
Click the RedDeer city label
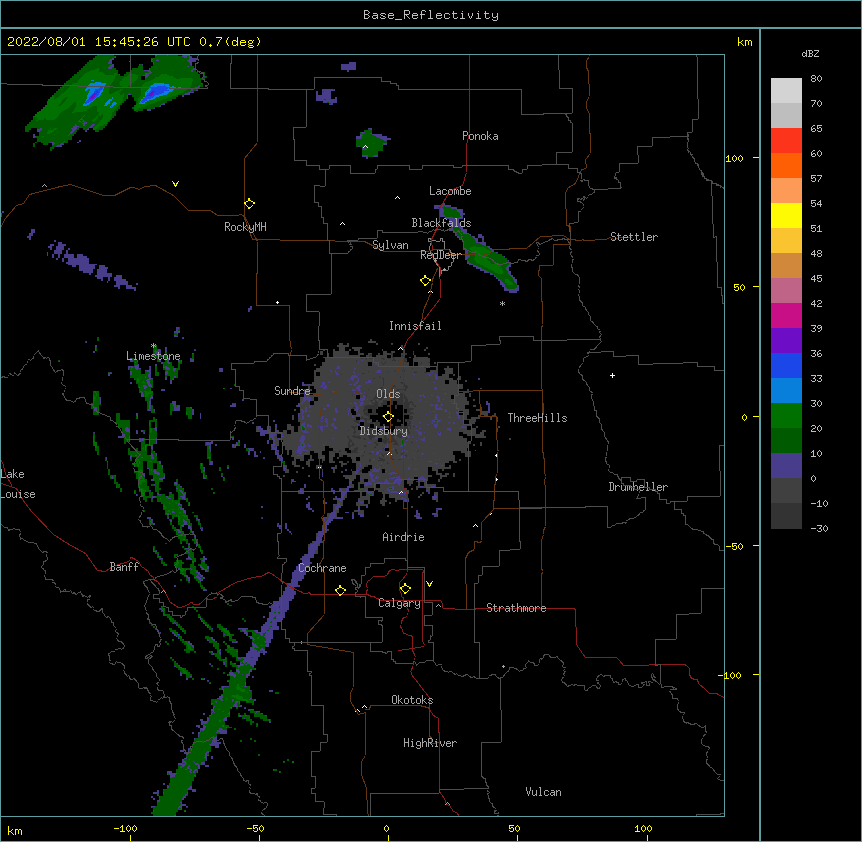coord(440,255)
